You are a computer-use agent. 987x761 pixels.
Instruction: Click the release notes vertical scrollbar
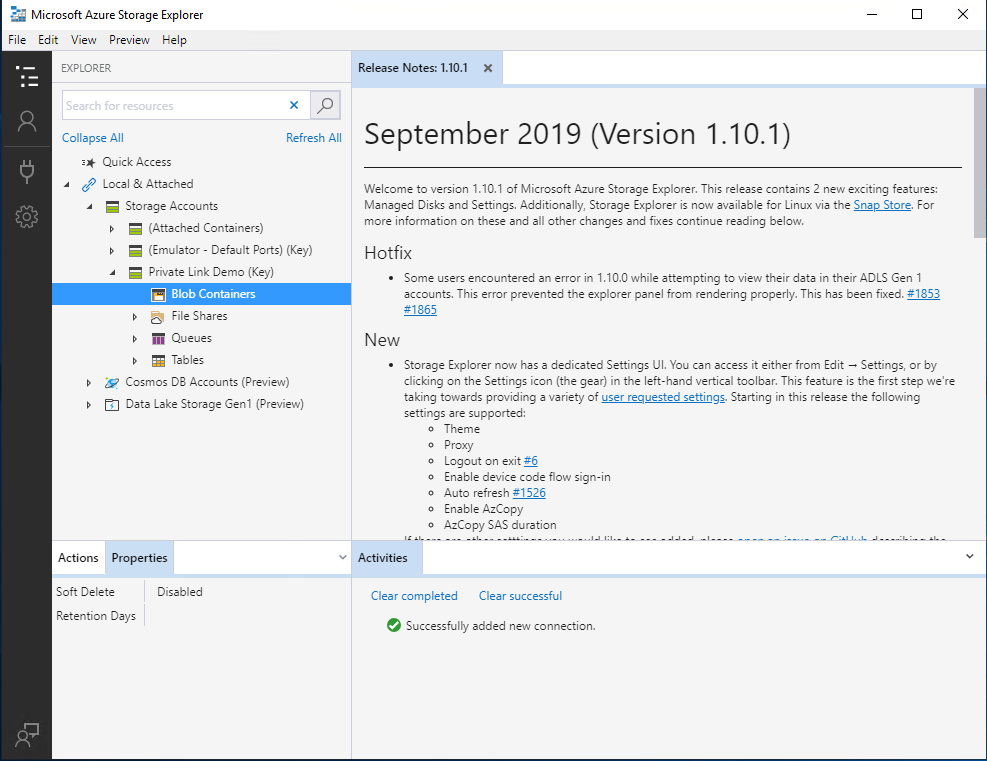pyautogui.click(x=979, y=163)
